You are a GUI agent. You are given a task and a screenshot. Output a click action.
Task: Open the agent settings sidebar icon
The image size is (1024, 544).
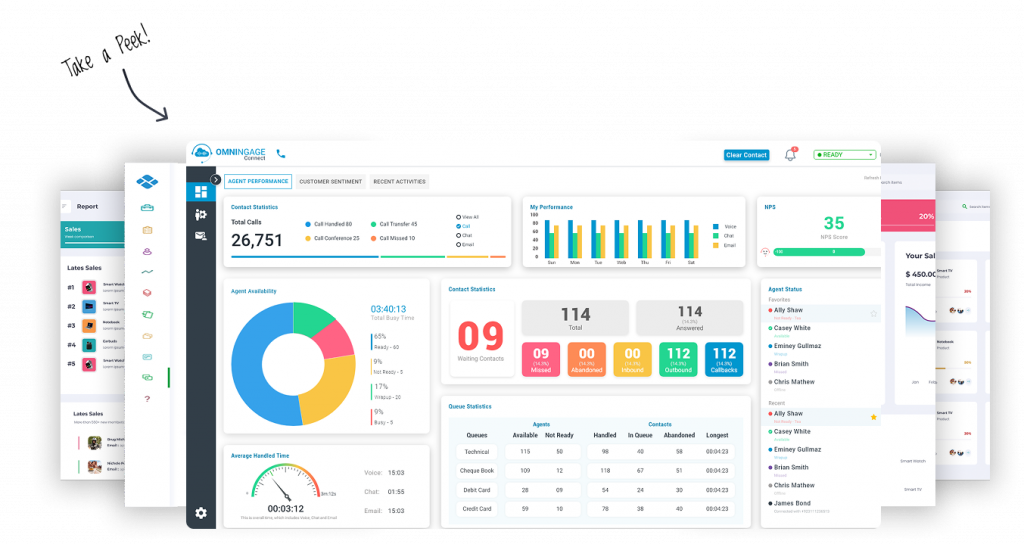point(201,214)
